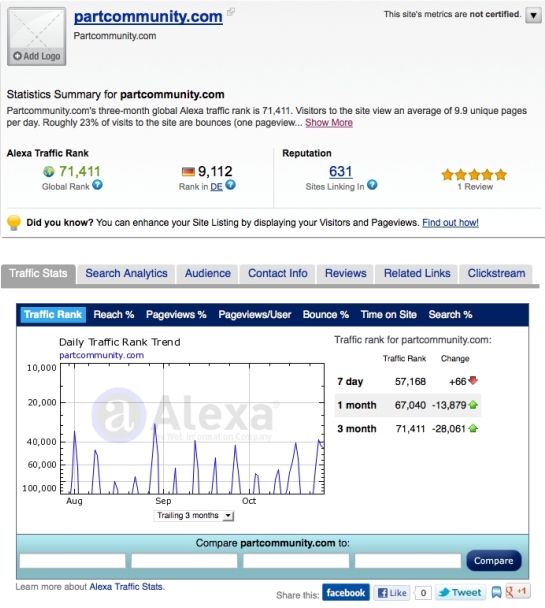Click the 57,168 traffic rank value
Screen dimensions: 545x608
click(x=410, y=382)
